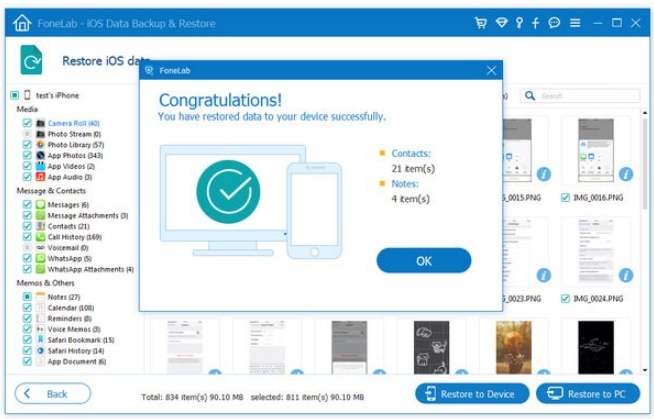Image resolution: width=654 pixels, height=419 pixels.
Task: Click the Call History phone icon
Action: click(x=40, y=237)
